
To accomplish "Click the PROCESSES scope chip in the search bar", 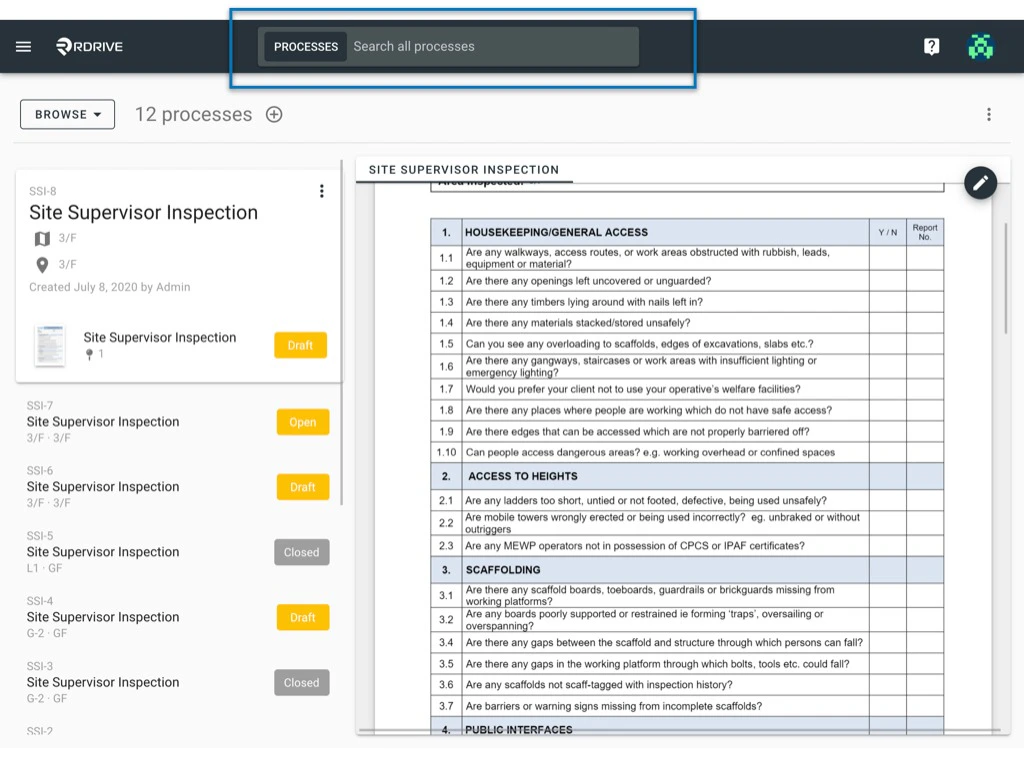I will [304, 46].
